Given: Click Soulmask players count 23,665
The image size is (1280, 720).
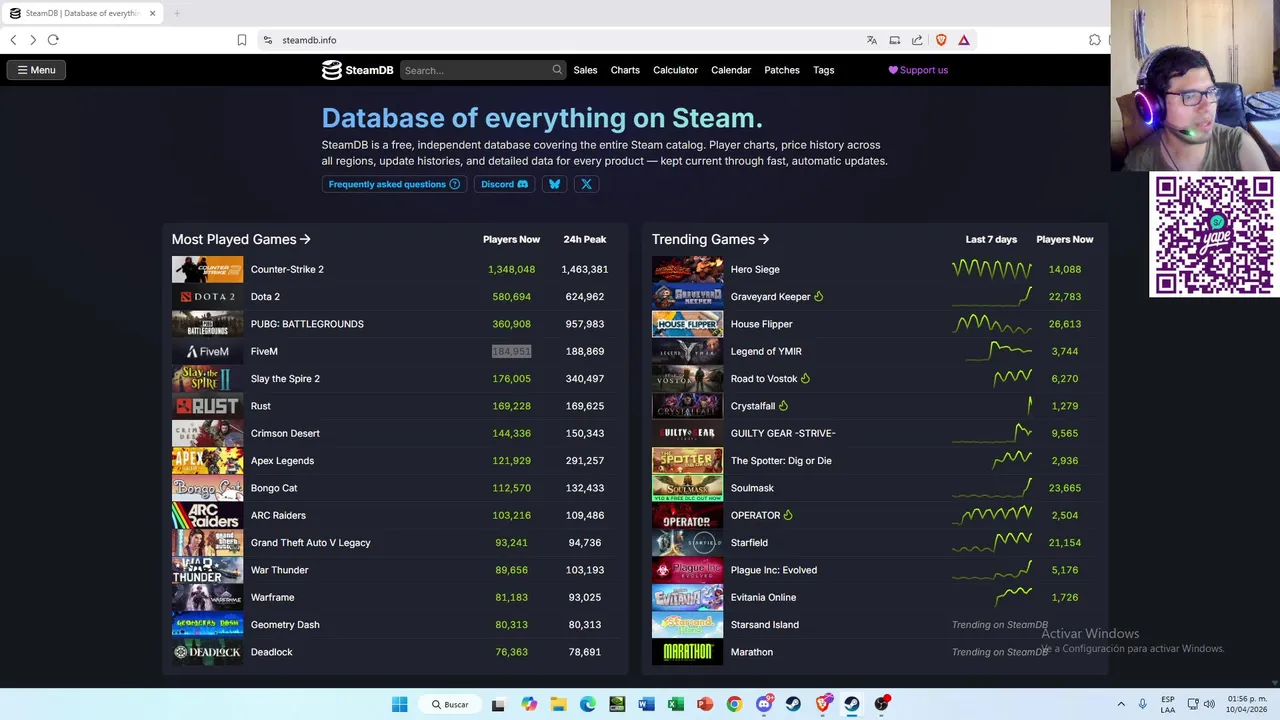Looking at the screenshot, I should pos(1064,488).
